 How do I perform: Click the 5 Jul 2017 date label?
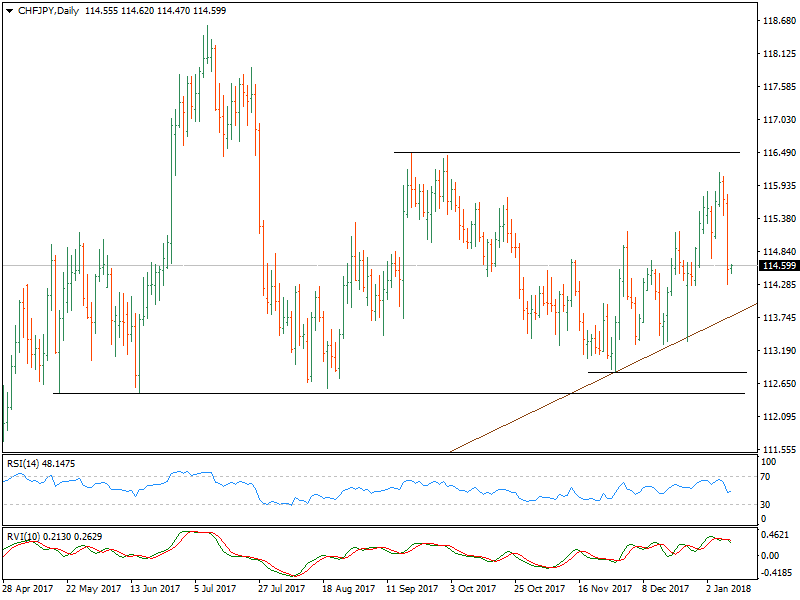click(x=215, y=589)
